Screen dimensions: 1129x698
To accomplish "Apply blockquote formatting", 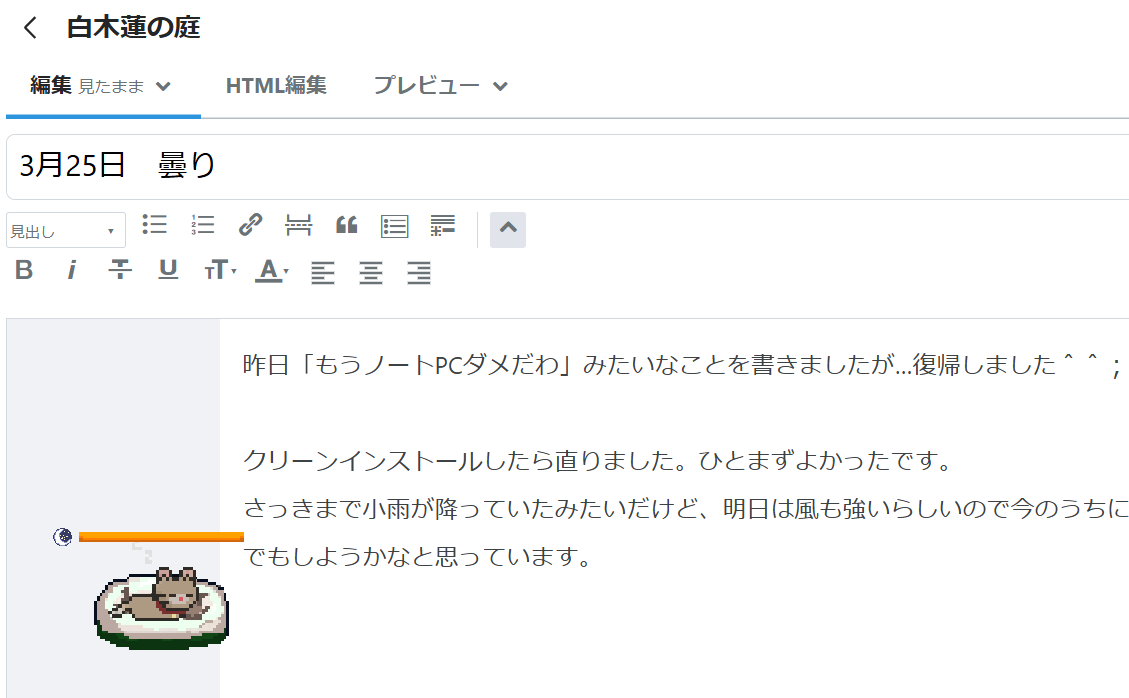I will [346, 225].
